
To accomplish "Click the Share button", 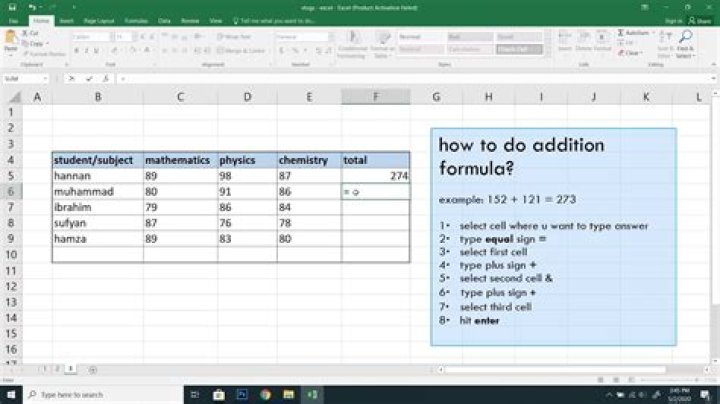I will tap(702, 19).
